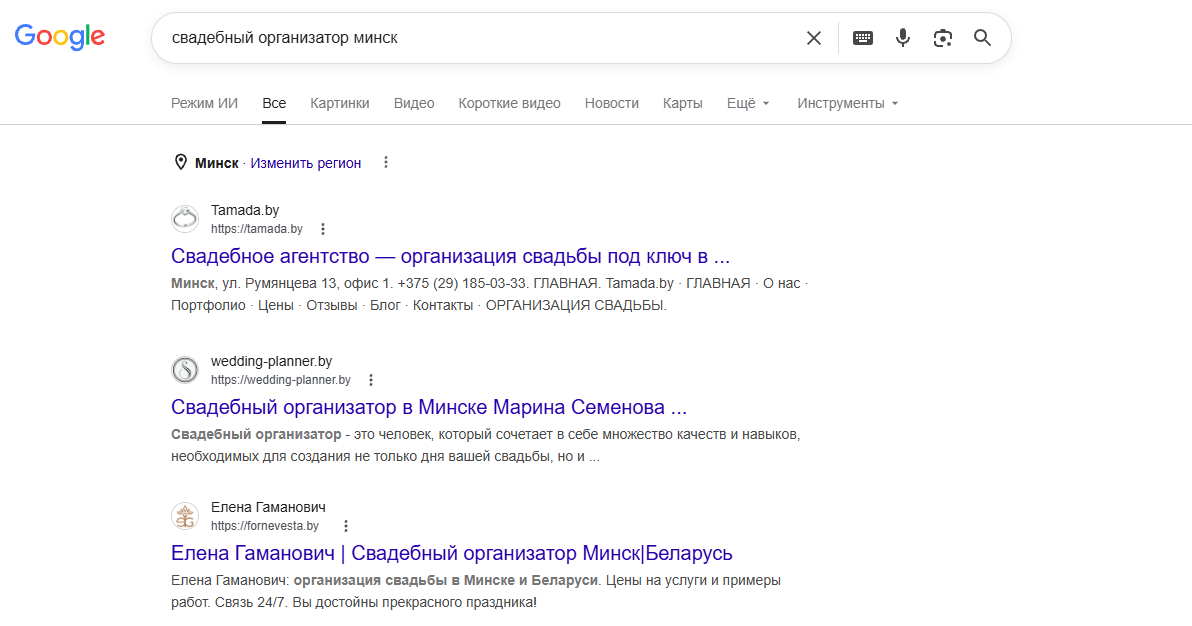Open the on-screen keyboard icon
This screenshot has height=626, width=1192.
[863, 38]
